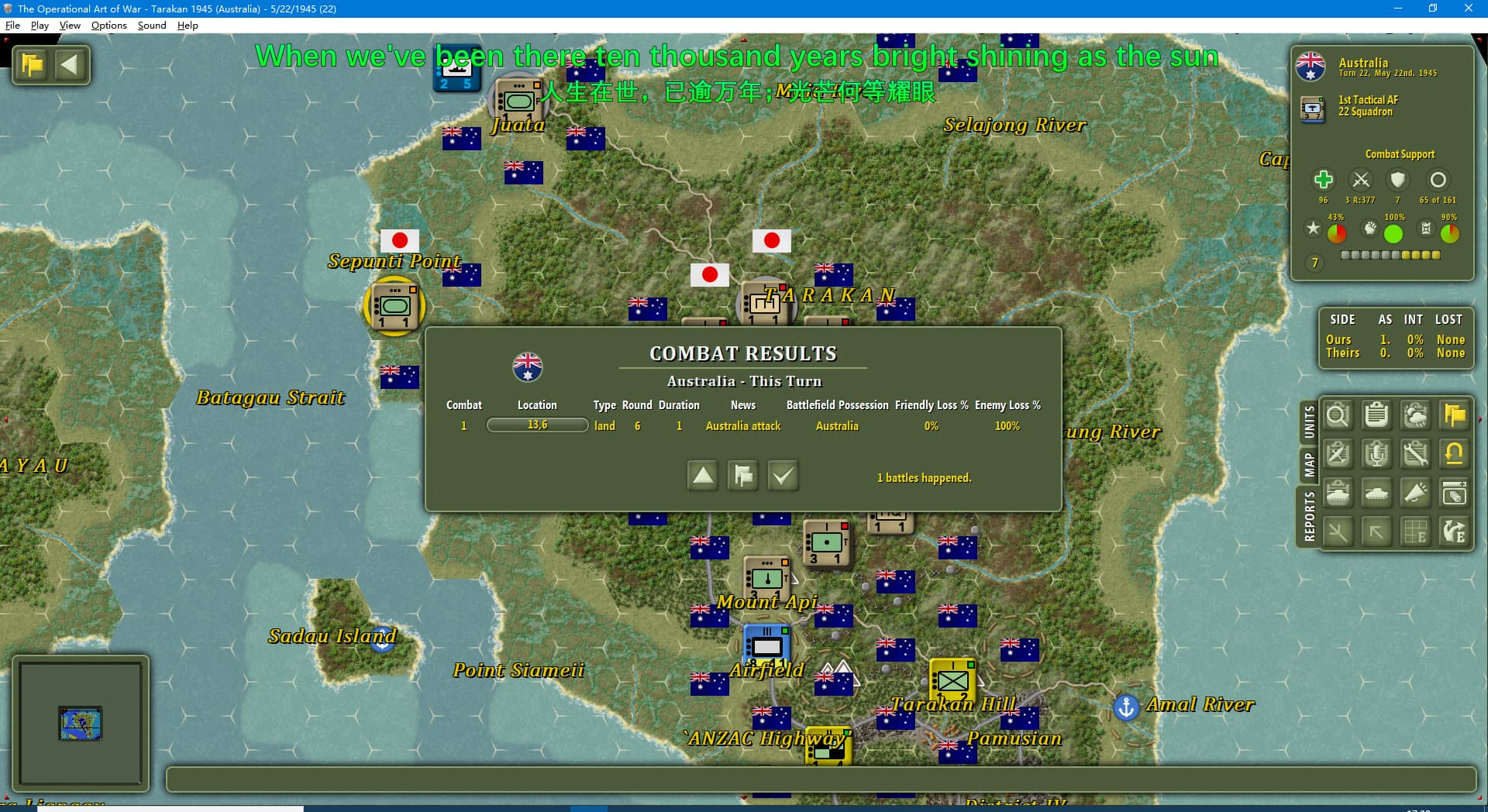Click the megaphone announcement icon
1488x812 pixels.
[1415, 493]
